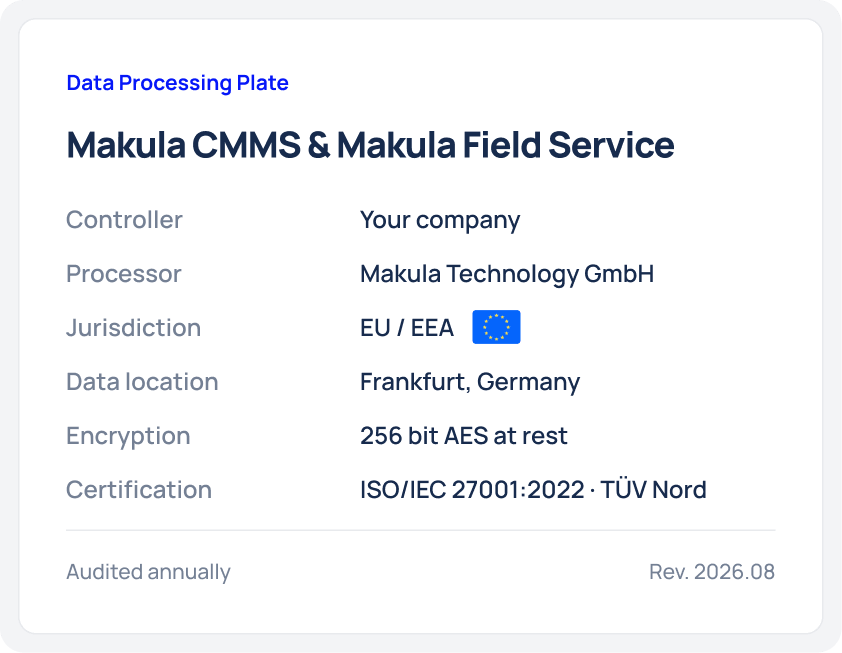Screen dimensions: 842x653
Task: Select Makula Technology GmbH text
Action: 507,274
